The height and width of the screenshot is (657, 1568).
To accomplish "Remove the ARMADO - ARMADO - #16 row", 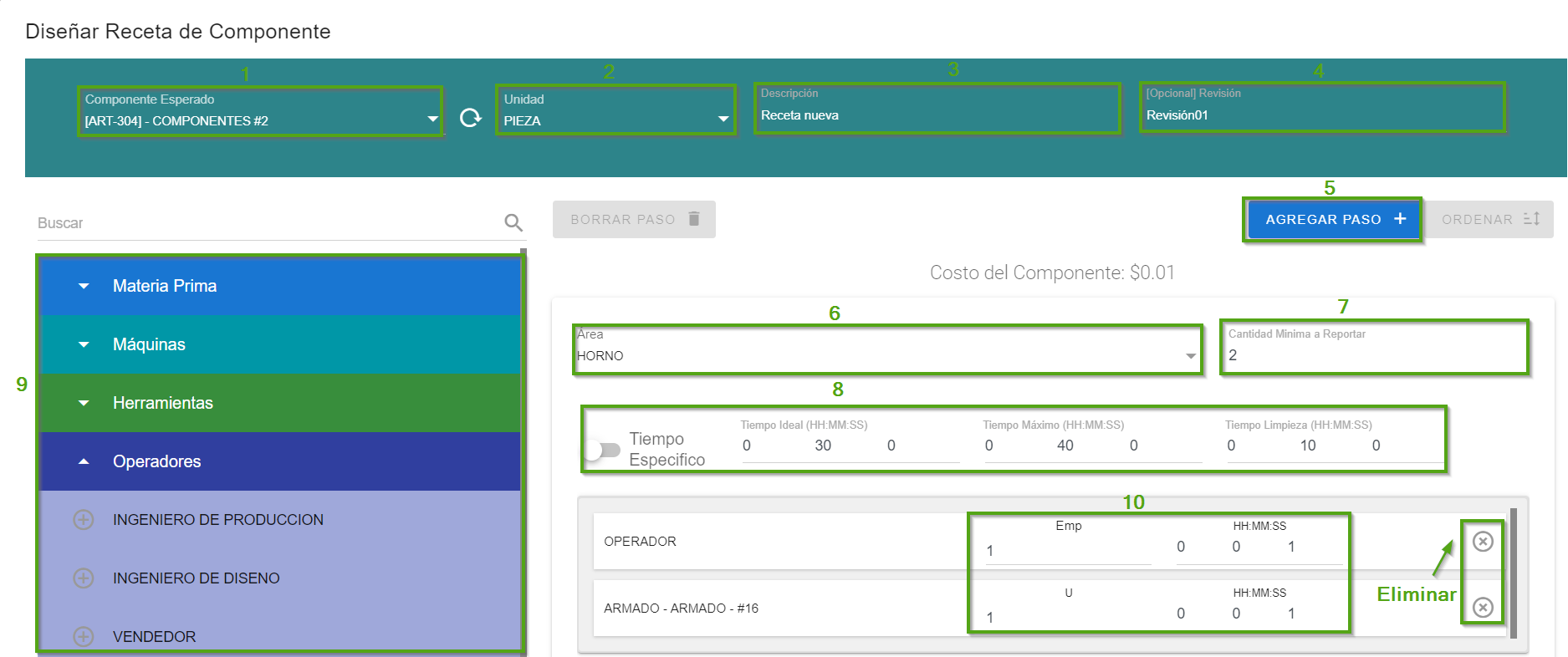I will [1483, 607].
